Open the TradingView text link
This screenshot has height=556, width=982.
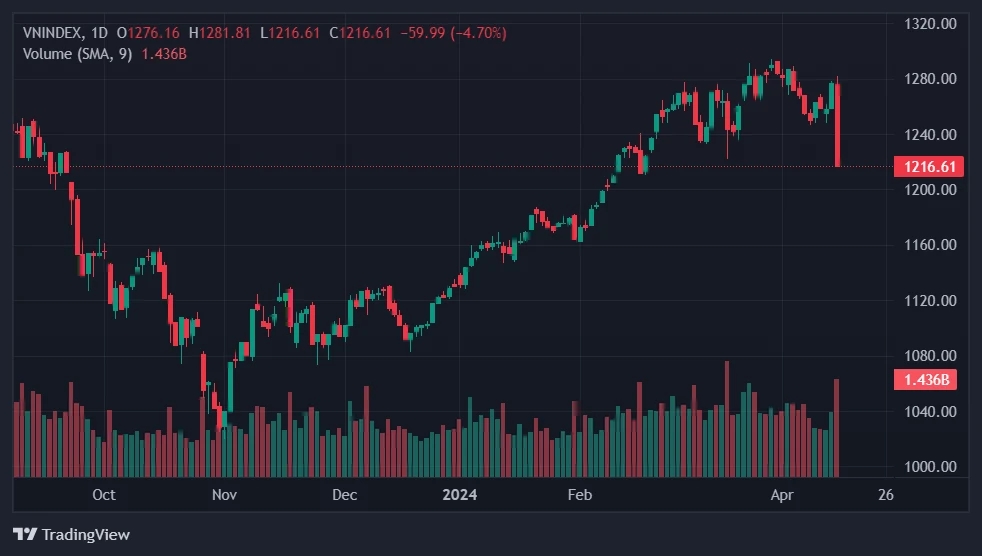click(x=84, y=534)
